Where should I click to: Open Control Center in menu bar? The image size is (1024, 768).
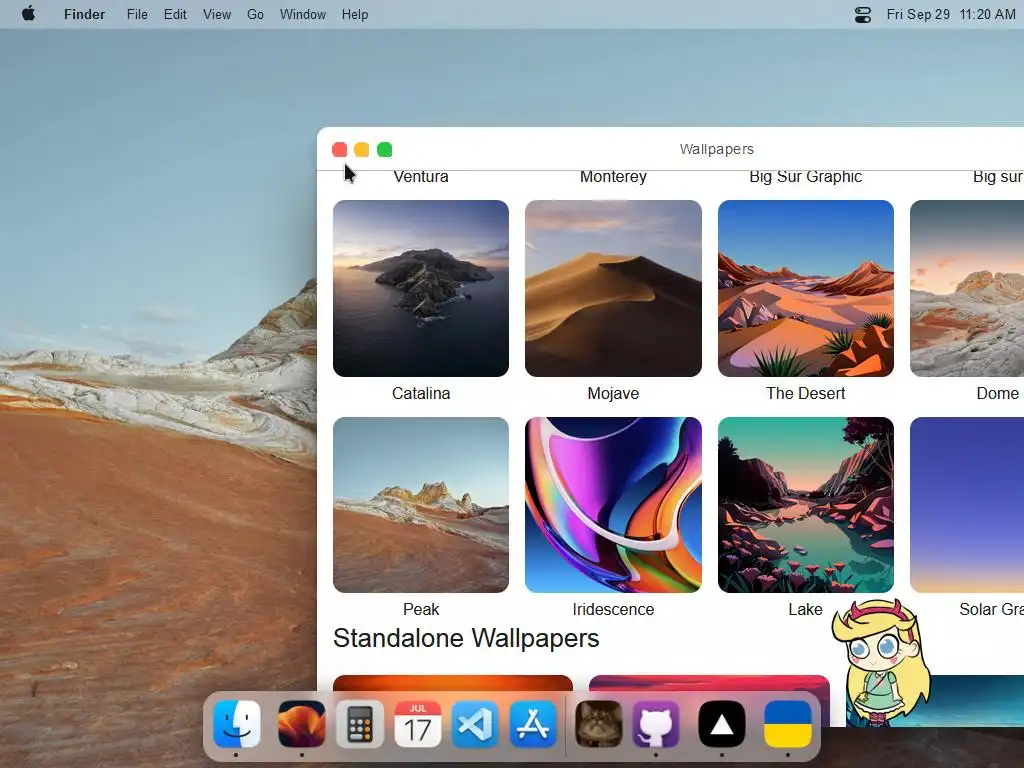click(x=863, y=14)
